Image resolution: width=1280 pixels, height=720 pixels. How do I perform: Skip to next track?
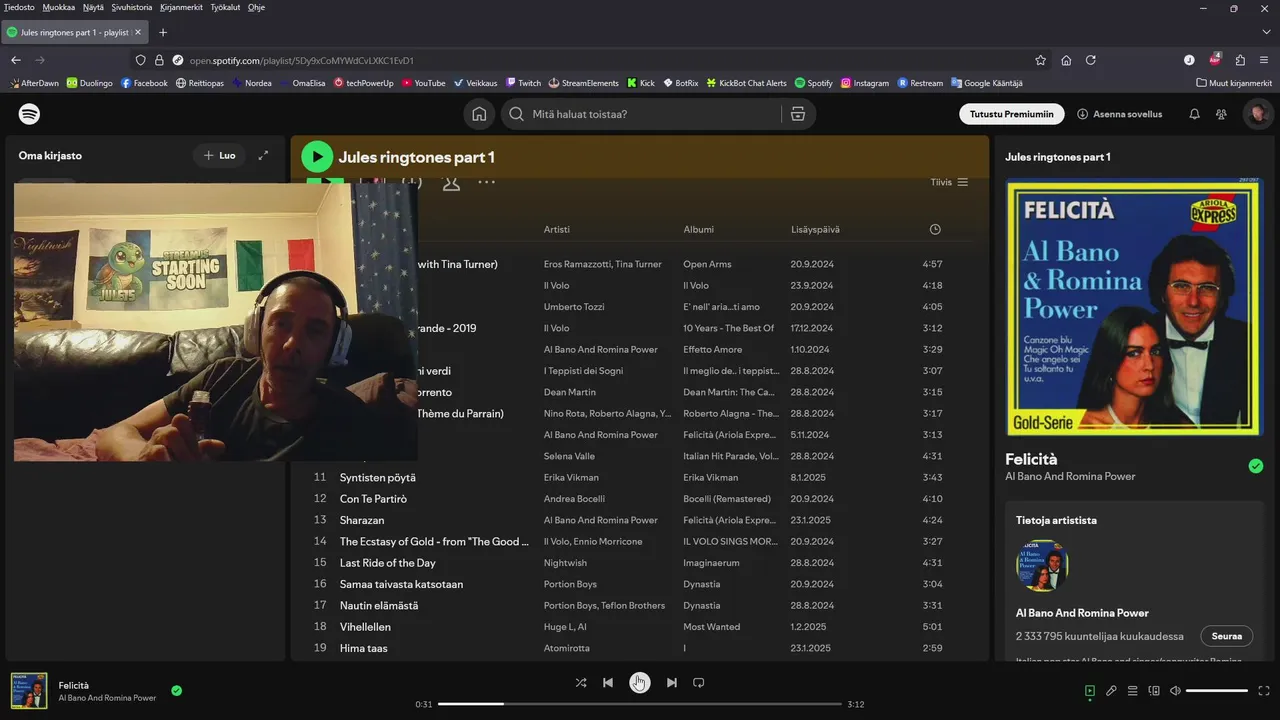672,683
